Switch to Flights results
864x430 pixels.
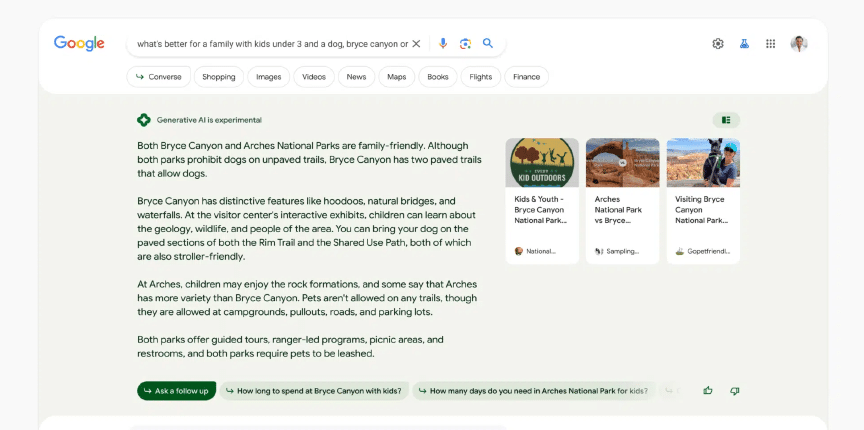point(480,77)
